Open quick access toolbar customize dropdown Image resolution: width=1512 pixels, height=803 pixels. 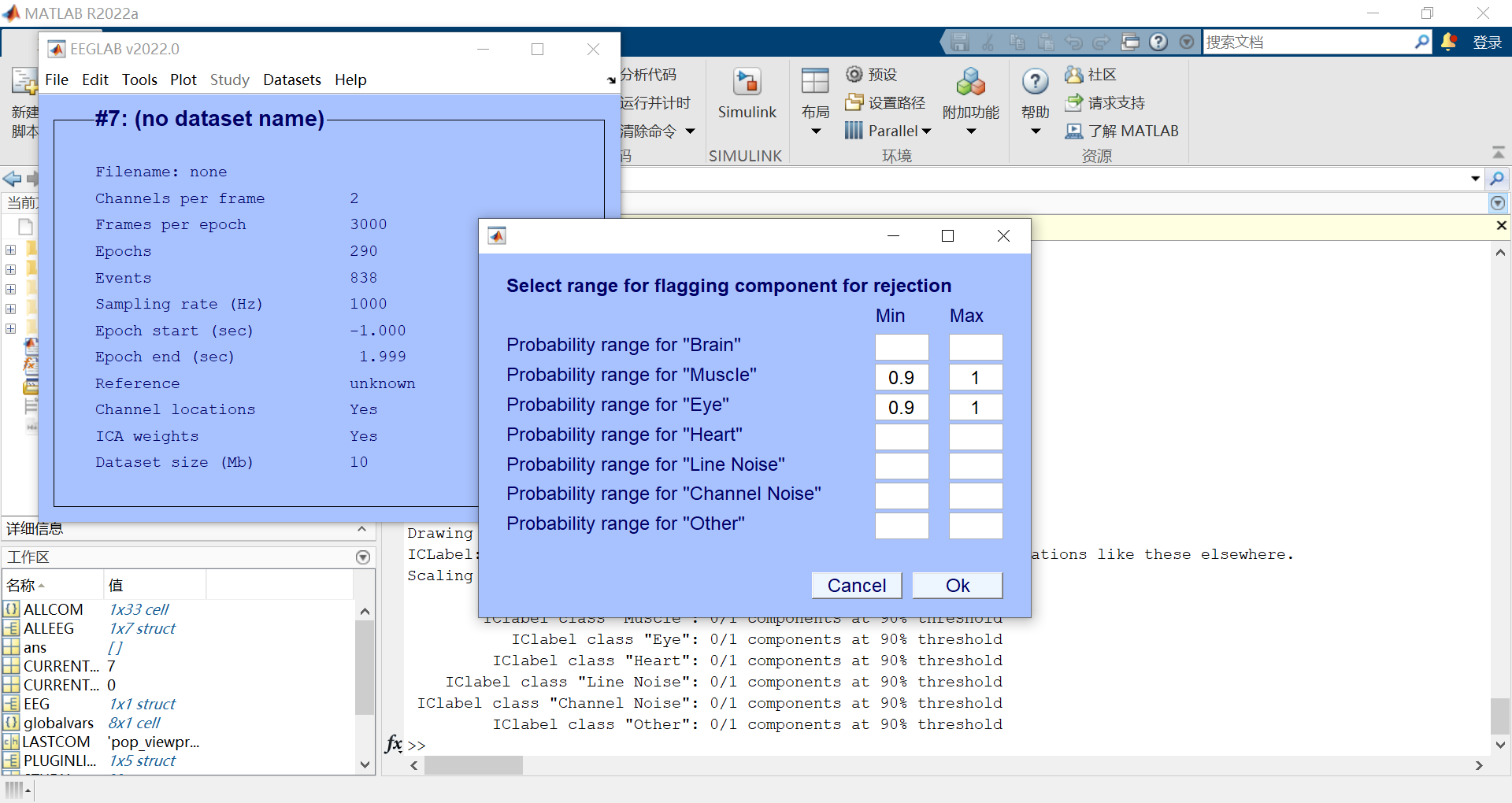click(x=1187, y=42)
